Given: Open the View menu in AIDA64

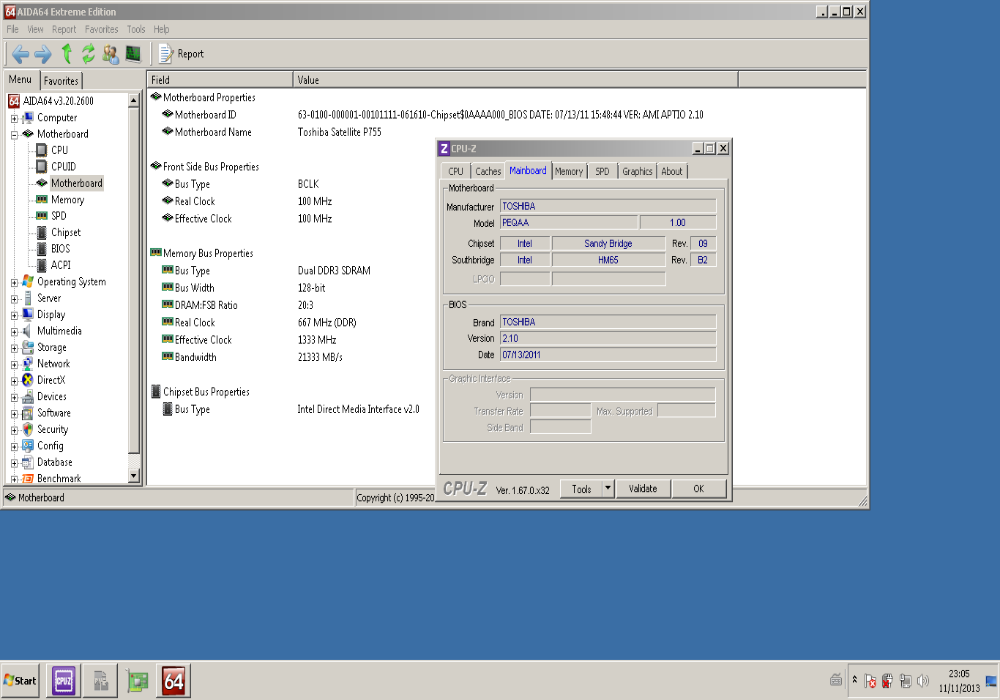Looking at the screenshot, I should [x=35, y=29].
